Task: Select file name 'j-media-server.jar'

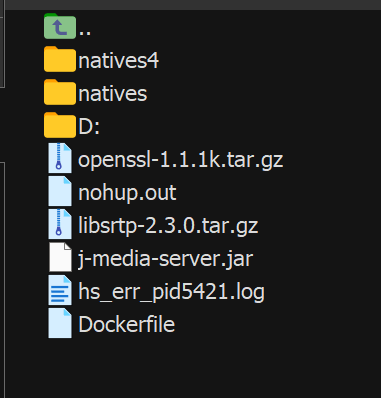Action: [x=165, y=259]
